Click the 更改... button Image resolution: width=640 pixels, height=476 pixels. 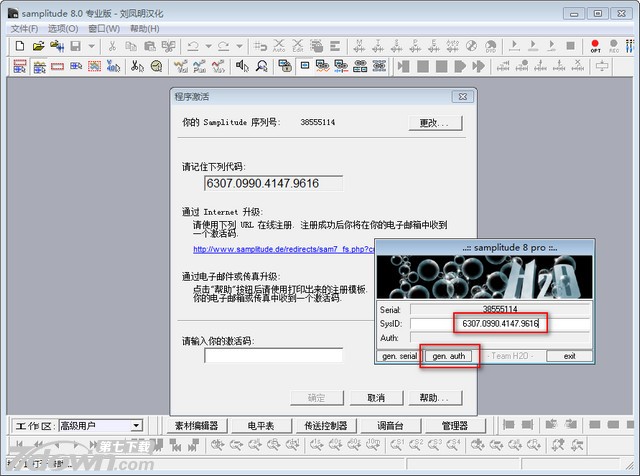435,123
